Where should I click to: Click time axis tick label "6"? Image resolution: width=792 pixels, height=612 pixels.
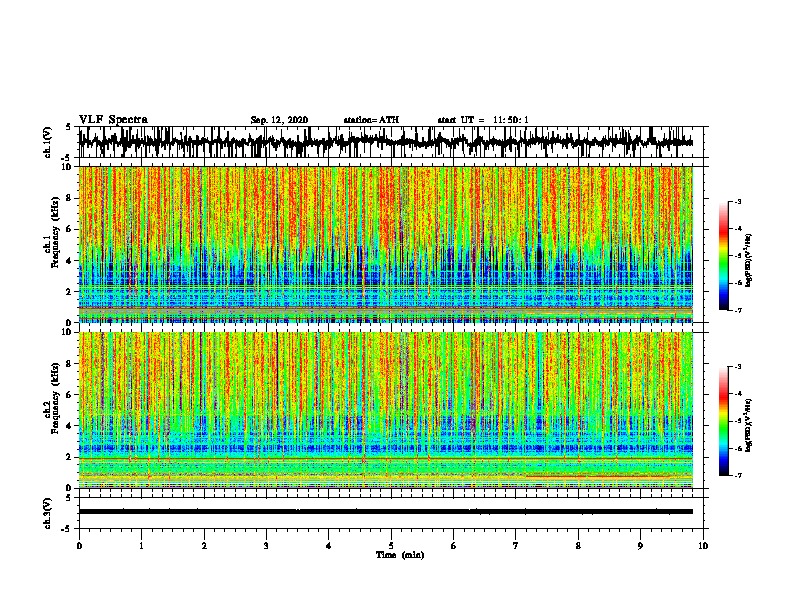click(x=454, y=545)
